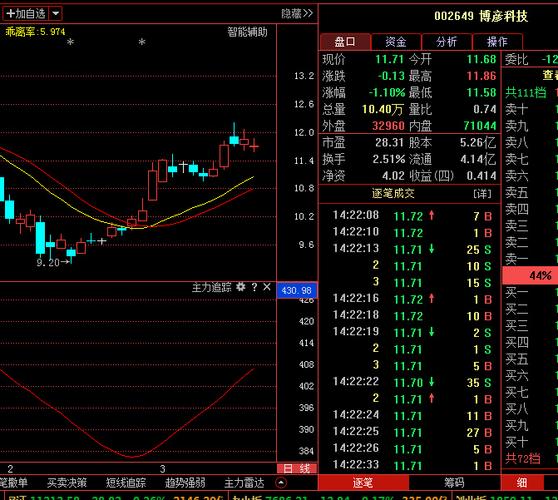Image resolution: width=558 pixels, height=500 pixels.
Task: Open the dropdown arrow next to 加自选
Action: click(56, 14)
